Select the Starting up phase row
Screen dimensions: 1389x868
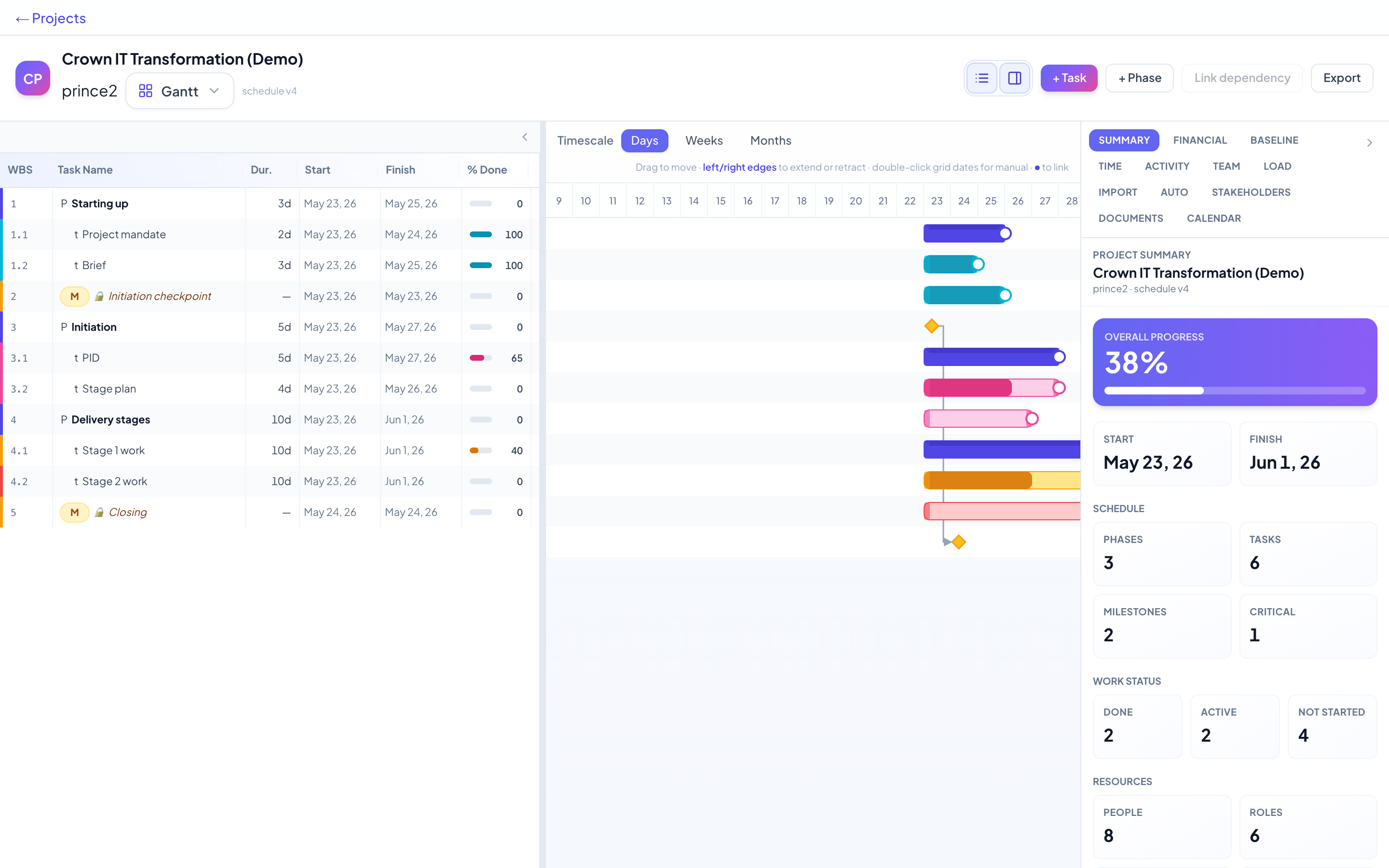(269, 204)
